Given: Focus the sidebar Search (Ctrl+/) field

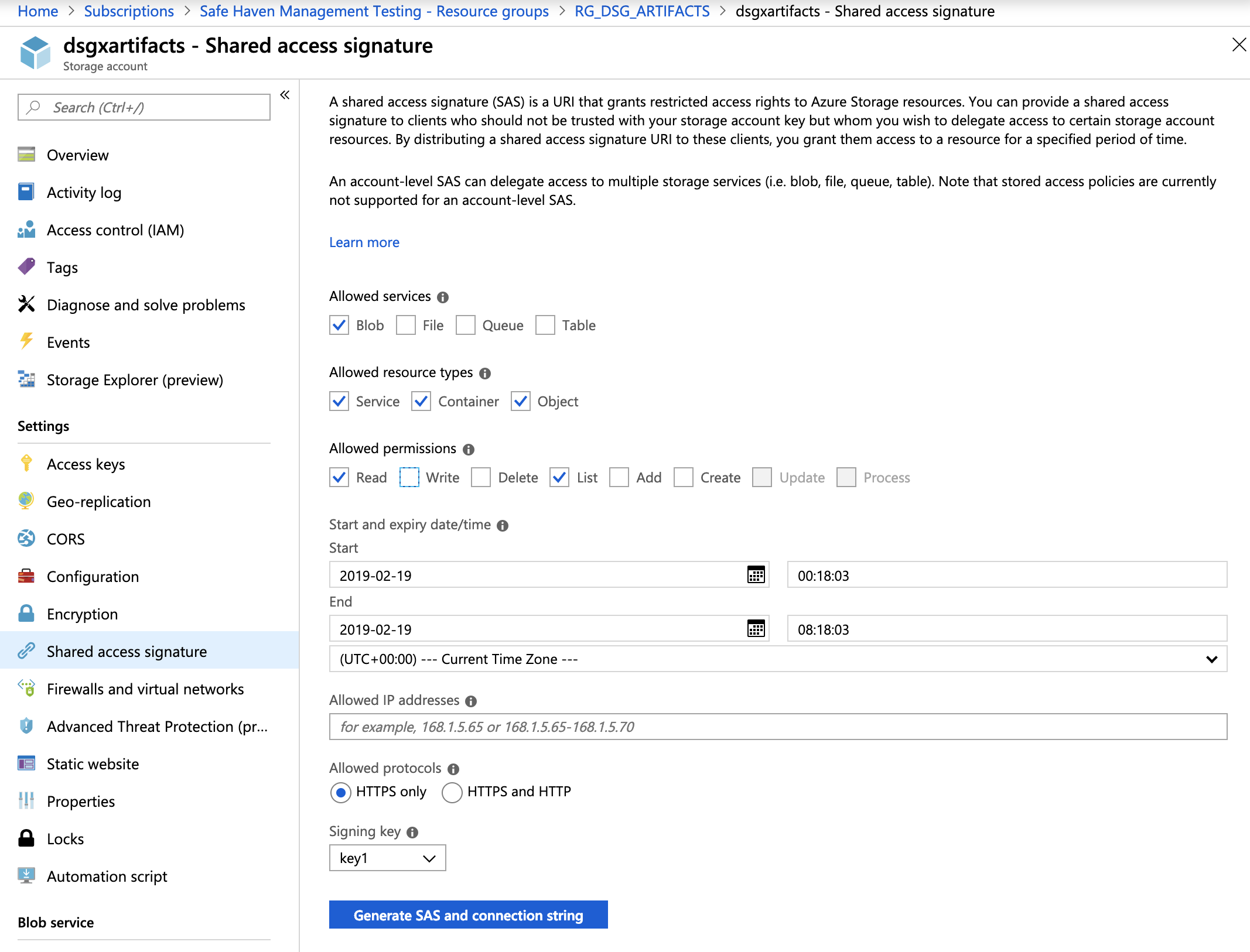Looking at the screenshot, I should pos(144,107).
